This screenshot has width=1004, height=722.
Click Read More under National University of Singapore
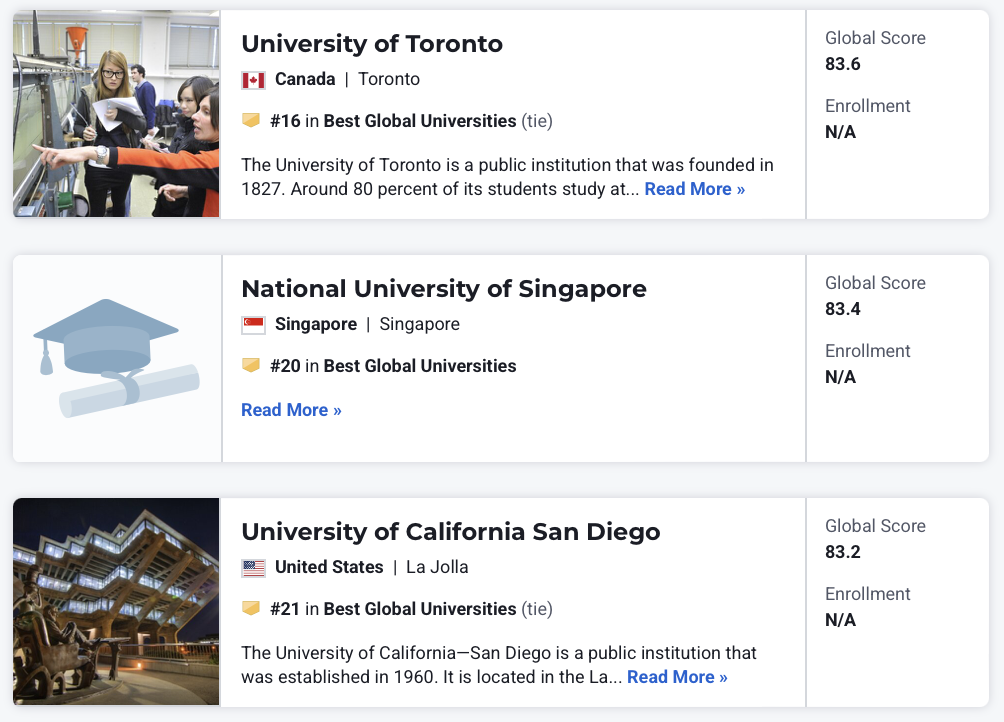point(291,410)
